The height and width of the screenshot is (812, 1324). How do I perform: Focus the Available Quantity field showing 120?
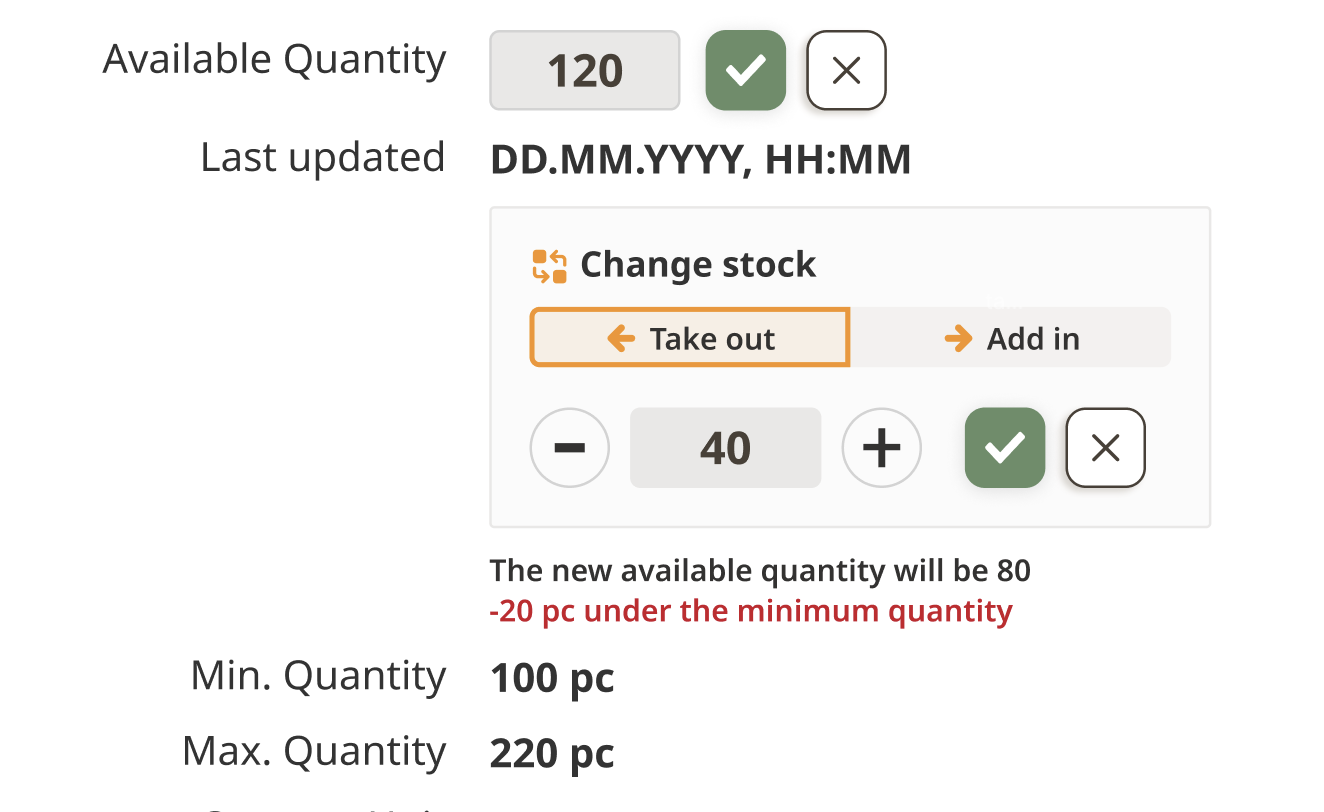click(584, 70)
